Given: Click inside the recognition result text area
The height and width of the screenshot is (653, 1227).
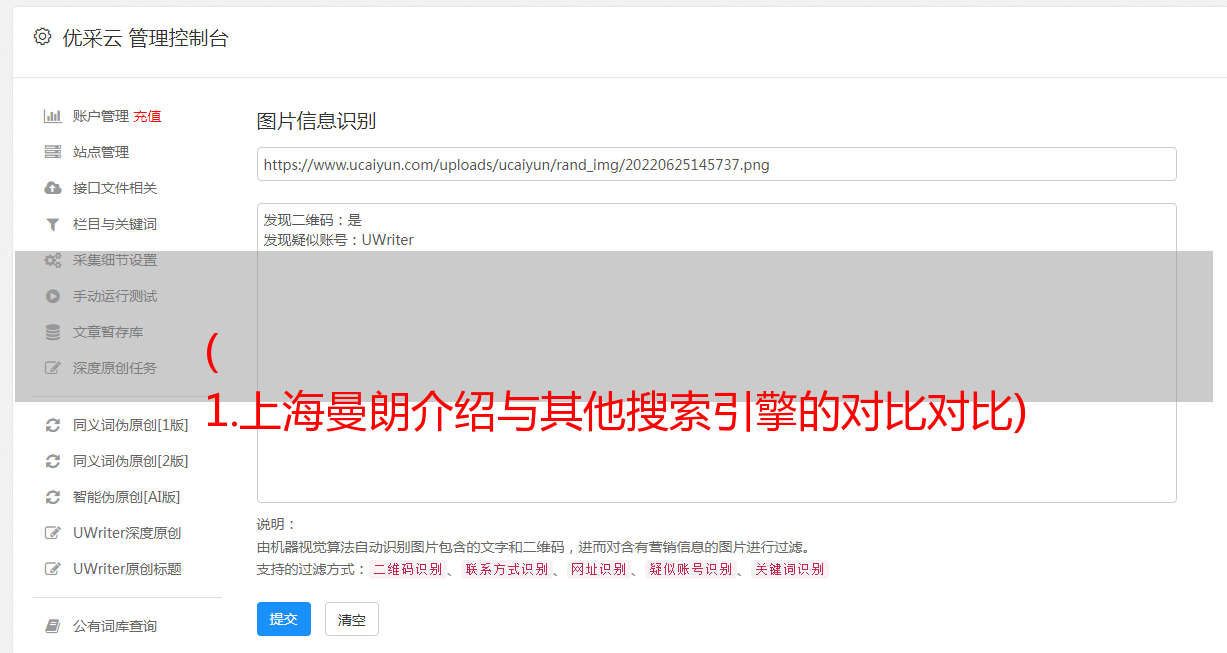Looking at the screenshot, I should coord(716,352).
